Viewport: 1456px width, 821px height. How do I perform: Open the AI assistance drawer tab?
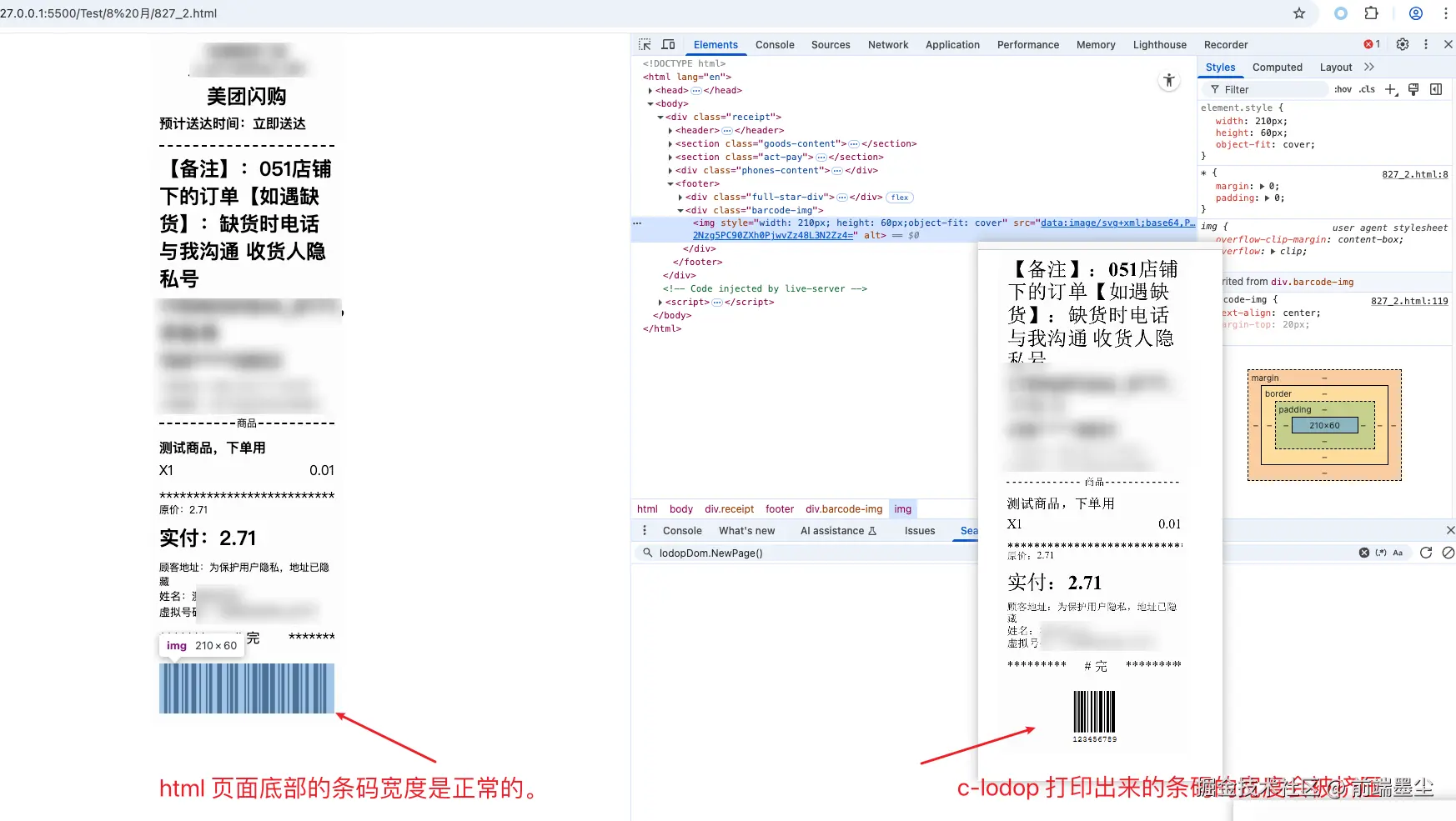click(838, 531)
